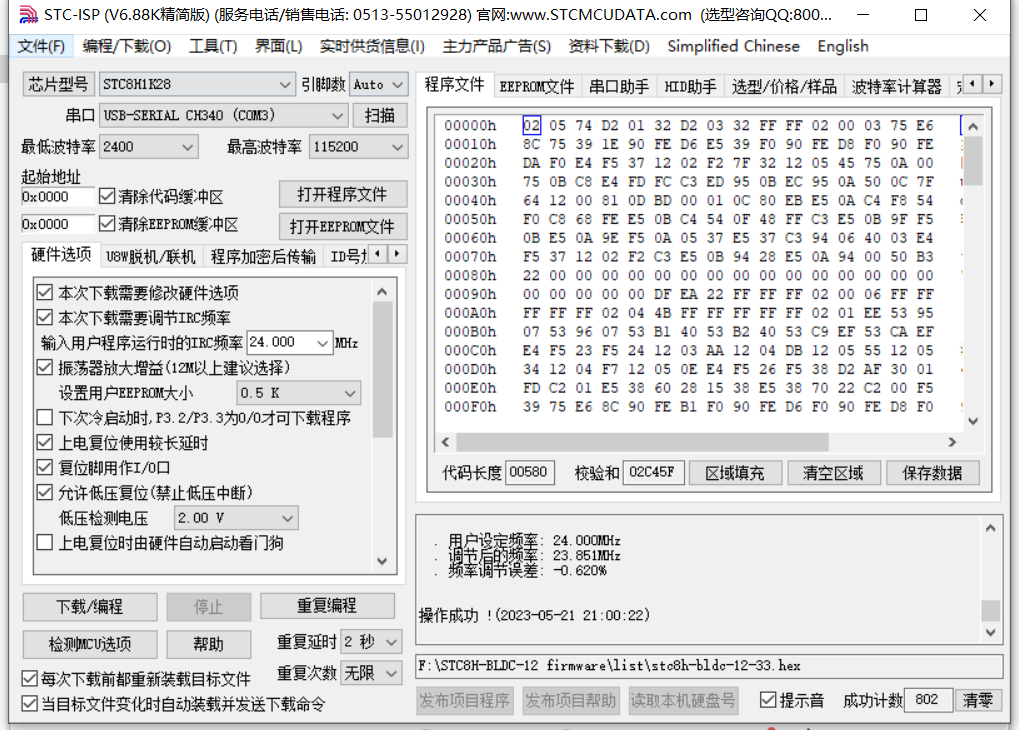Click hardware options list scroll up arrow

(x=382, y=292)
